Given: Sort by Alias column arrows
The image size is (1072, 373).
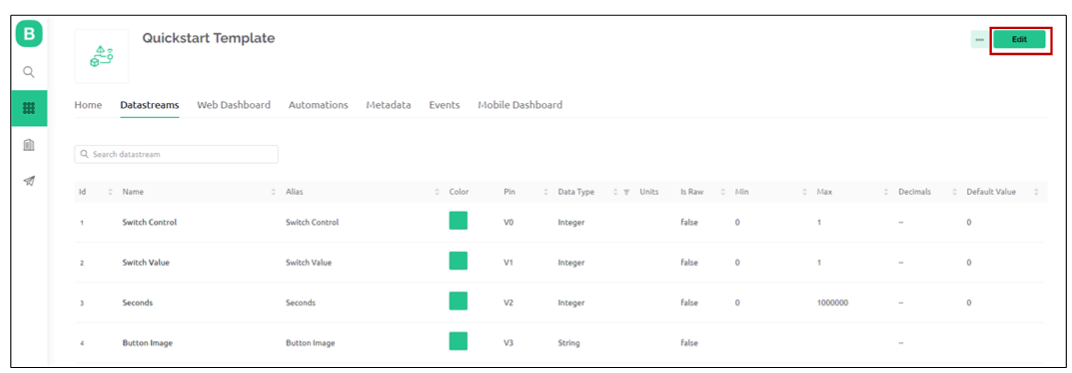Looking at the screenshot, I should 437,193.
